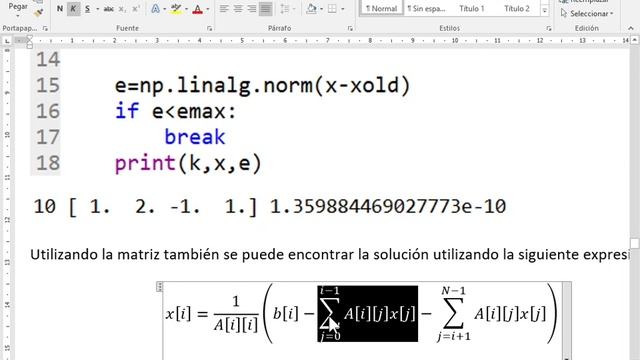This screenshot has width=640, height=360.
Task: Click the equation handle icon
Action: pyautogui.click(x=160, y=287)
